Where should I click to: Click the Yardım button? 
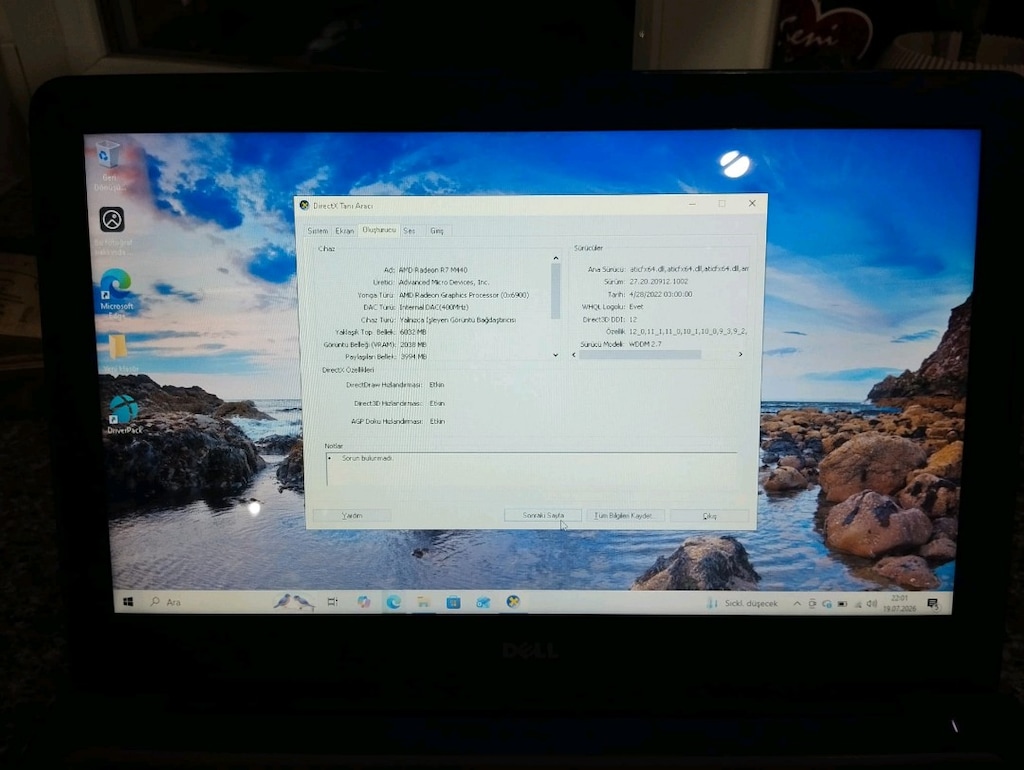tap(352, 515)
